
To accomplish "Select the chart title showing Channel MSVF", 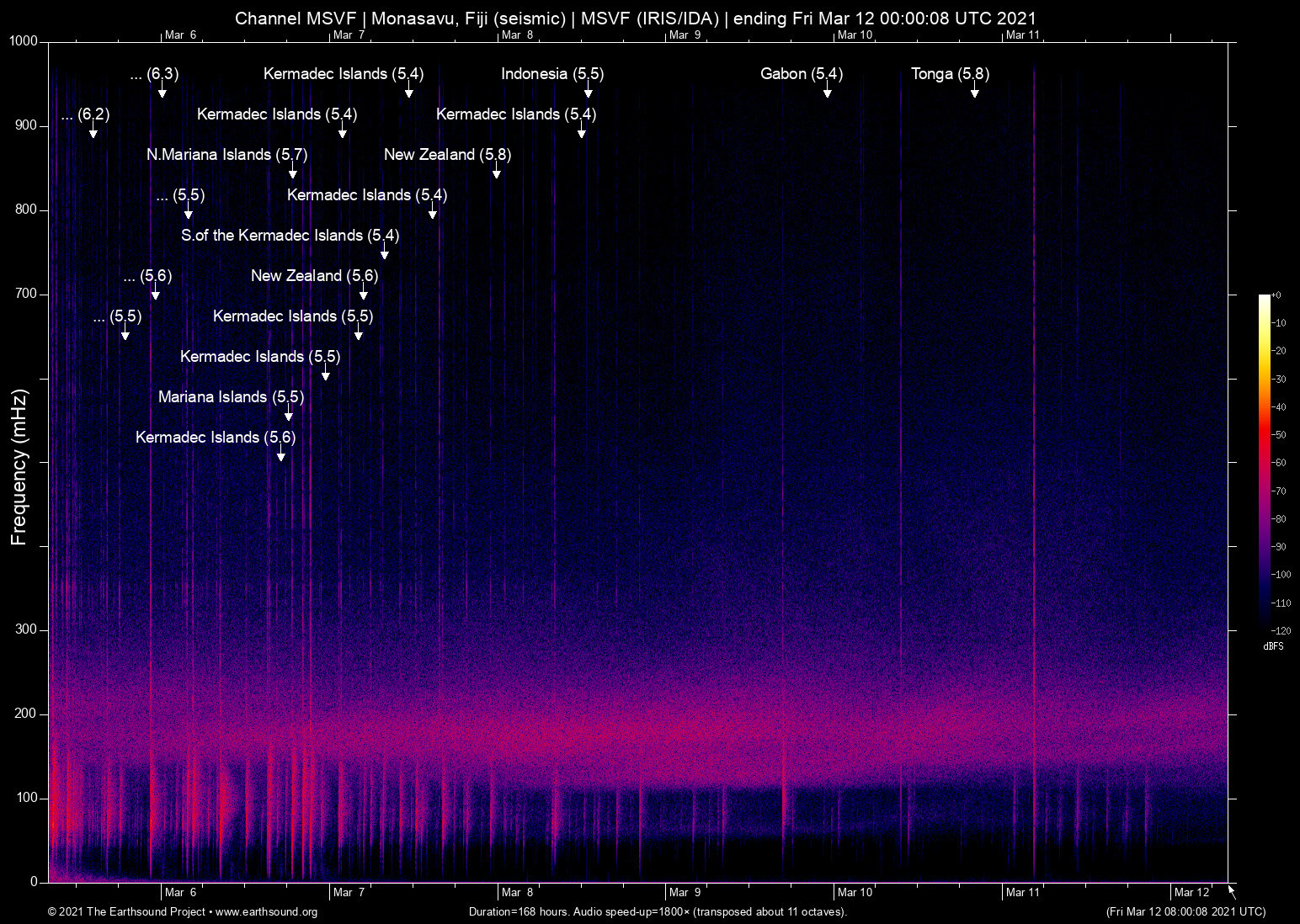I will tap(636, 18).
